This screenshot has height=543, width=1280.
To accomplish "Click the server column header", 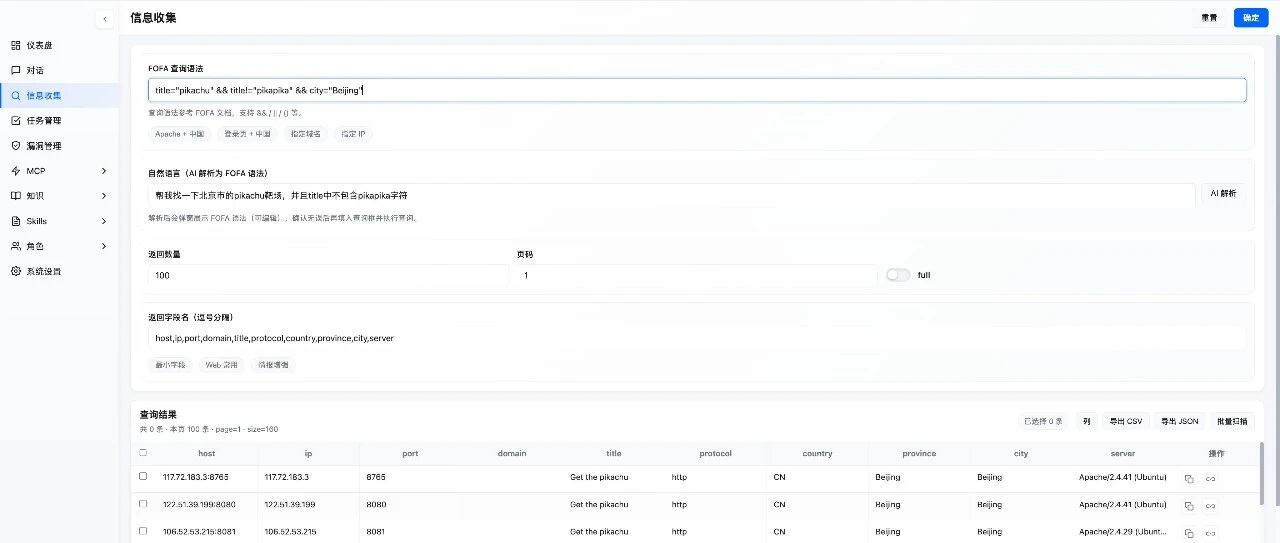I will click(x=1122, y=453).
